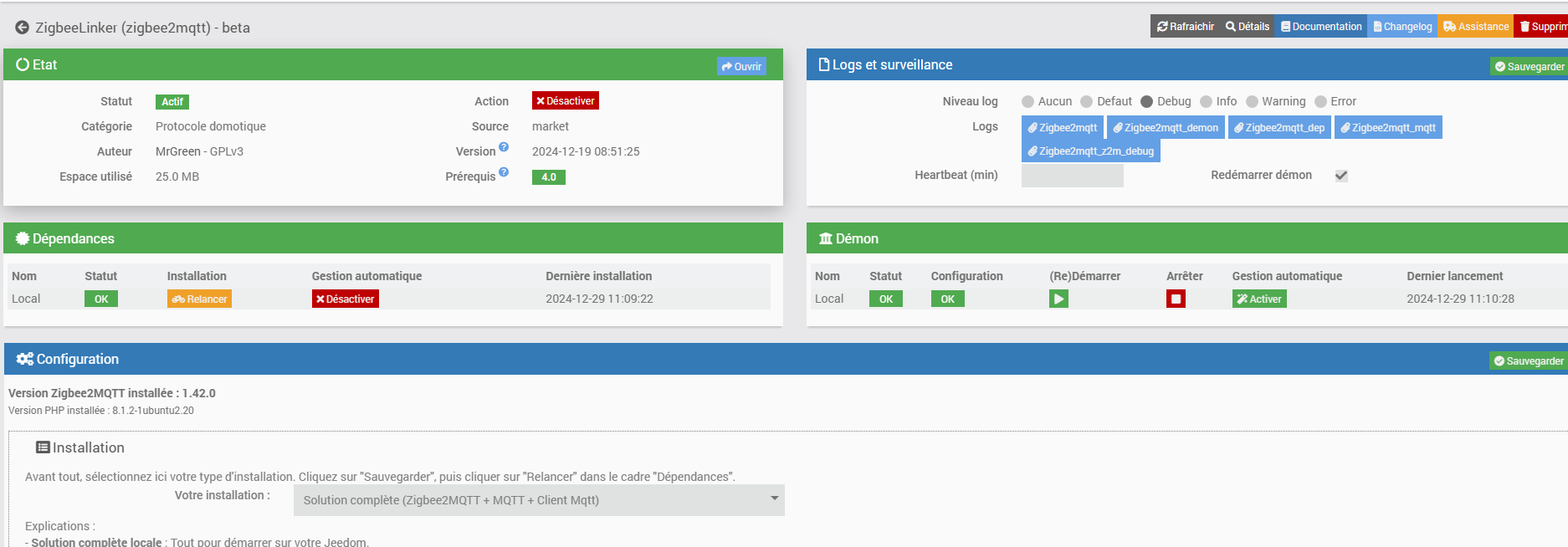Click the Installation section list icon

pos(43,447)
